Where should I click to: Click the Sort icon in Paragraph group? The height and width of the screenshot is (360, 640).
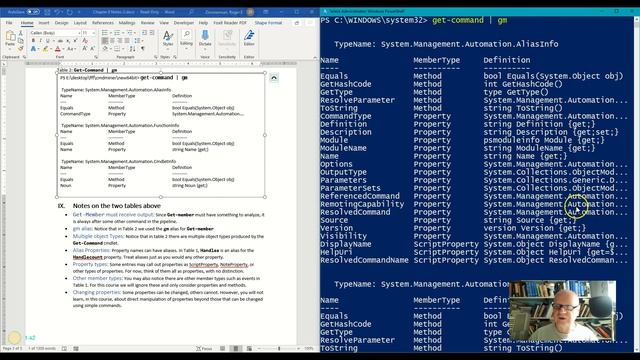pos(132,49)
